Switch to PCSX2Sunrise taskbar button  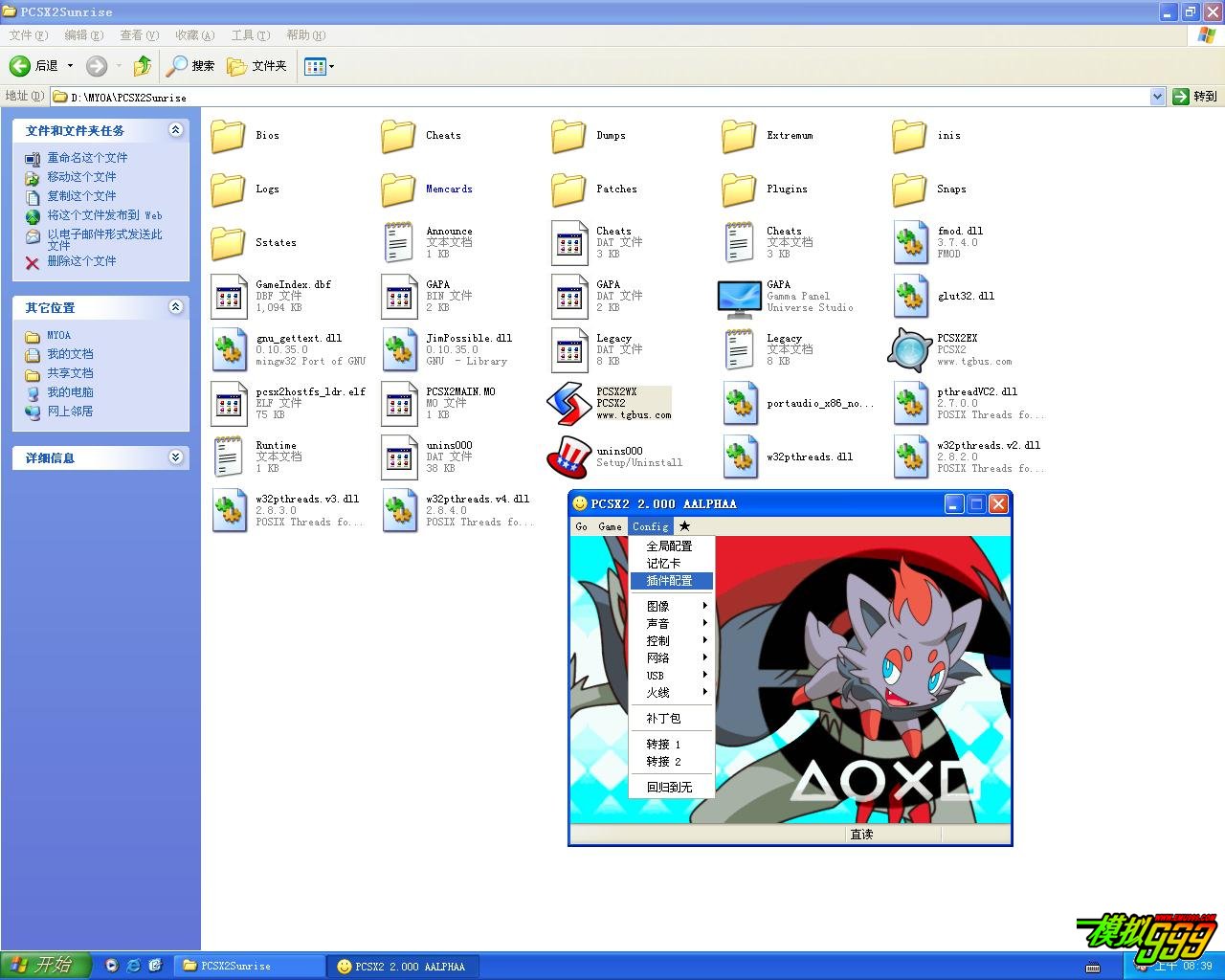[x=250, y=967]
